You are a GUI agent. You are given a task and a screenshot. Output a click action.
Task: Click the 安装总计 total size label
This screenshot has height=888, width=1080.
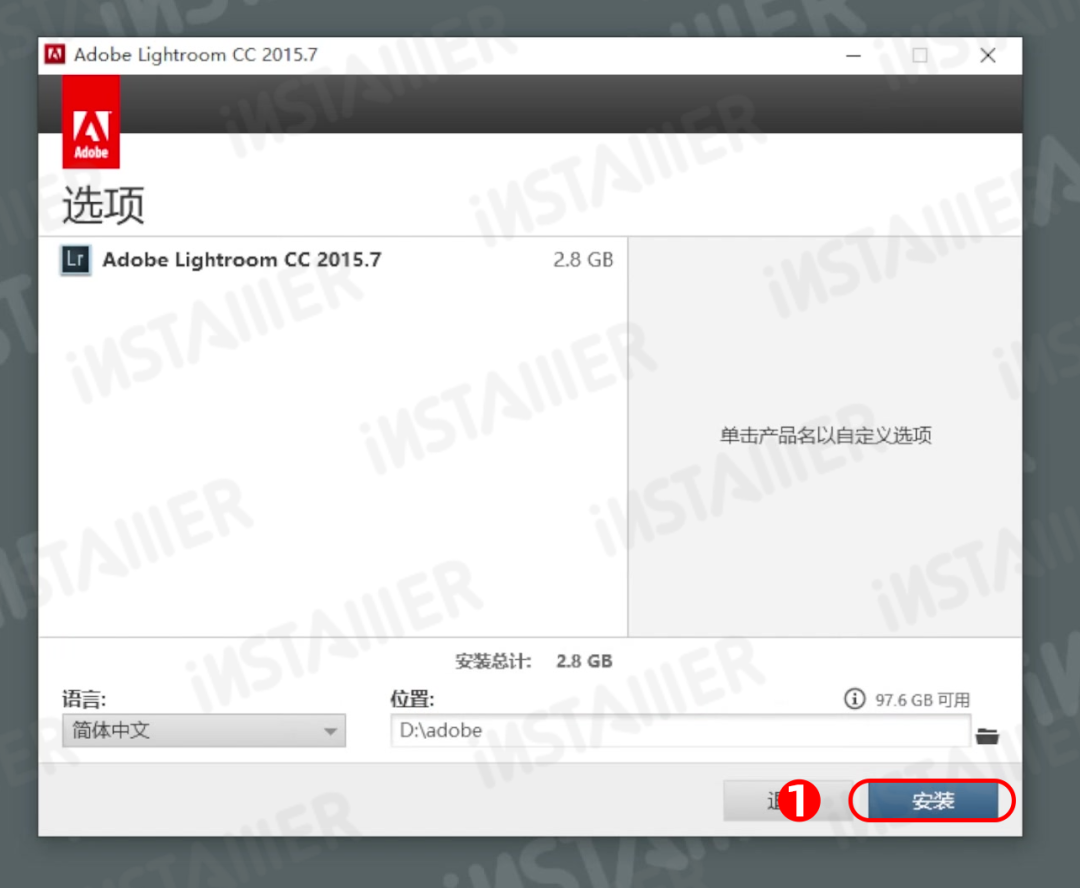493,661
